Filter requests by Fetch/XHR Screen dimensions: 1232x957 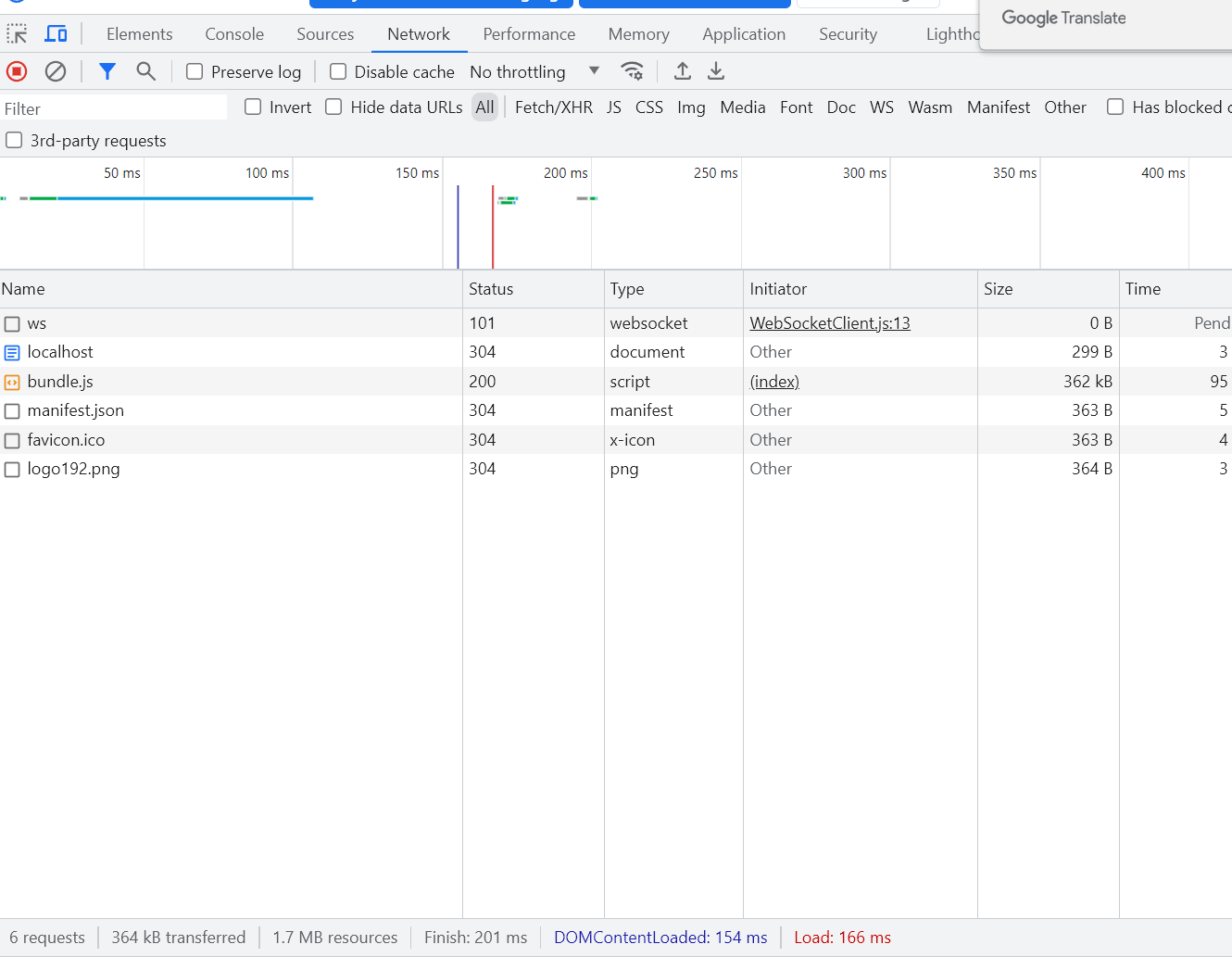coord(554,107)
